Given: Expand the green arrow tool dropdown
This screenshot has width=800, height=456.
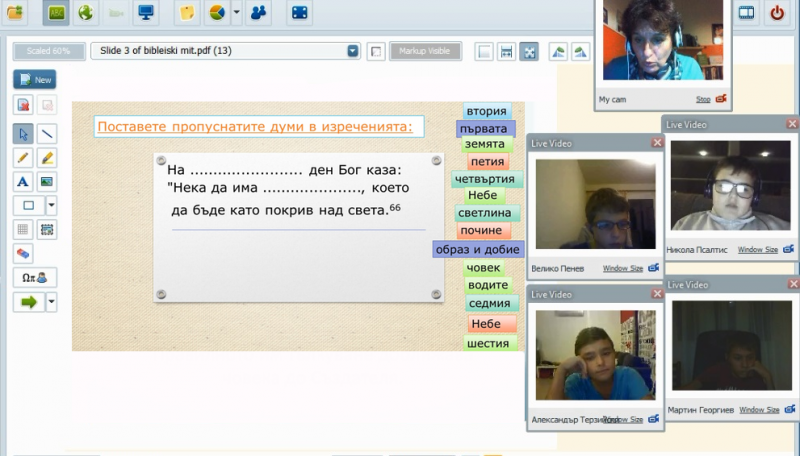Looking at the screenshot, I should coord(51,301).
